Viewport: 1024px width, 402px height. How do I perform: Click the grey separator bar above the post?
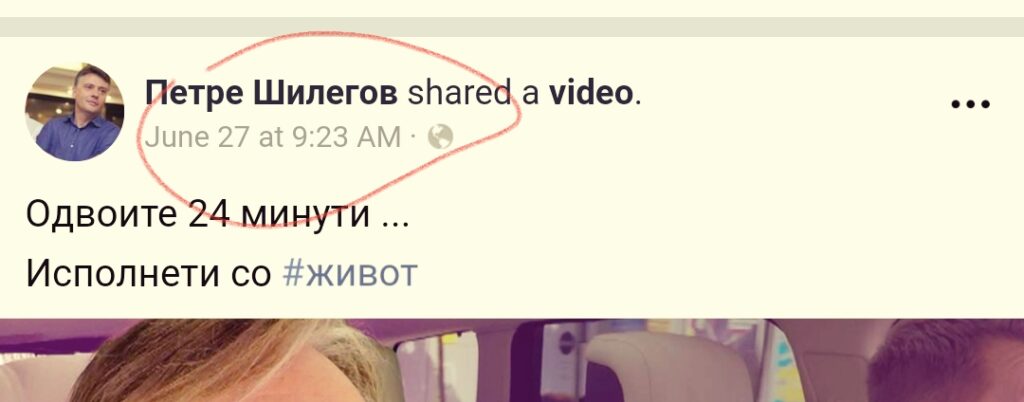pyautogui.click(x=512, y=27)
